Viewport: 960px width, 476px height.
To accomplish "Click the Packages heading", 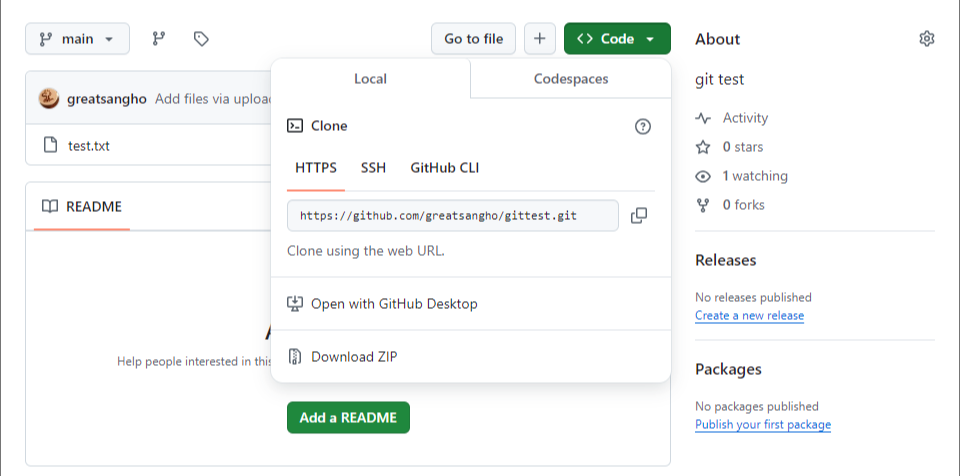I will (729, 369).
